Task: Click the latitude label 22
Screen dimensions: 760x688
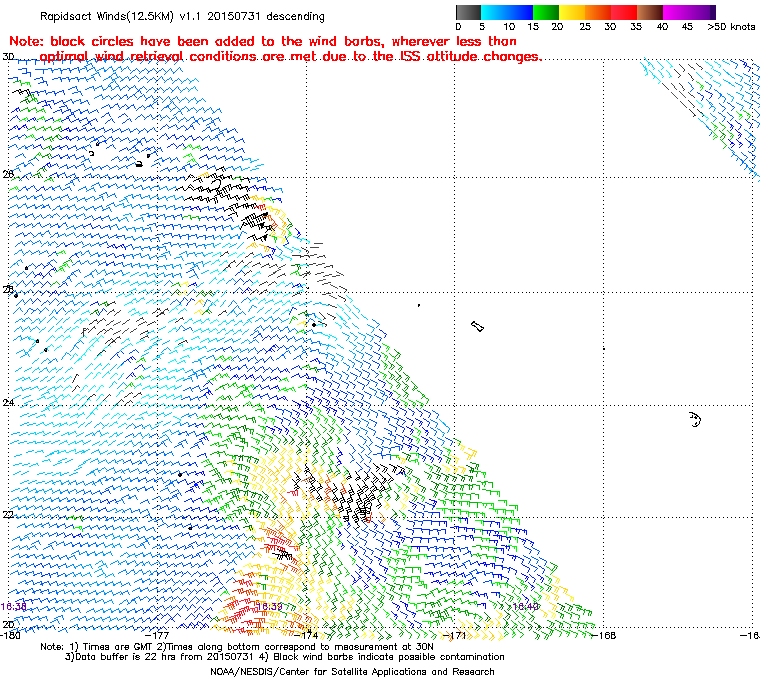Action: (x=8, y=514)
